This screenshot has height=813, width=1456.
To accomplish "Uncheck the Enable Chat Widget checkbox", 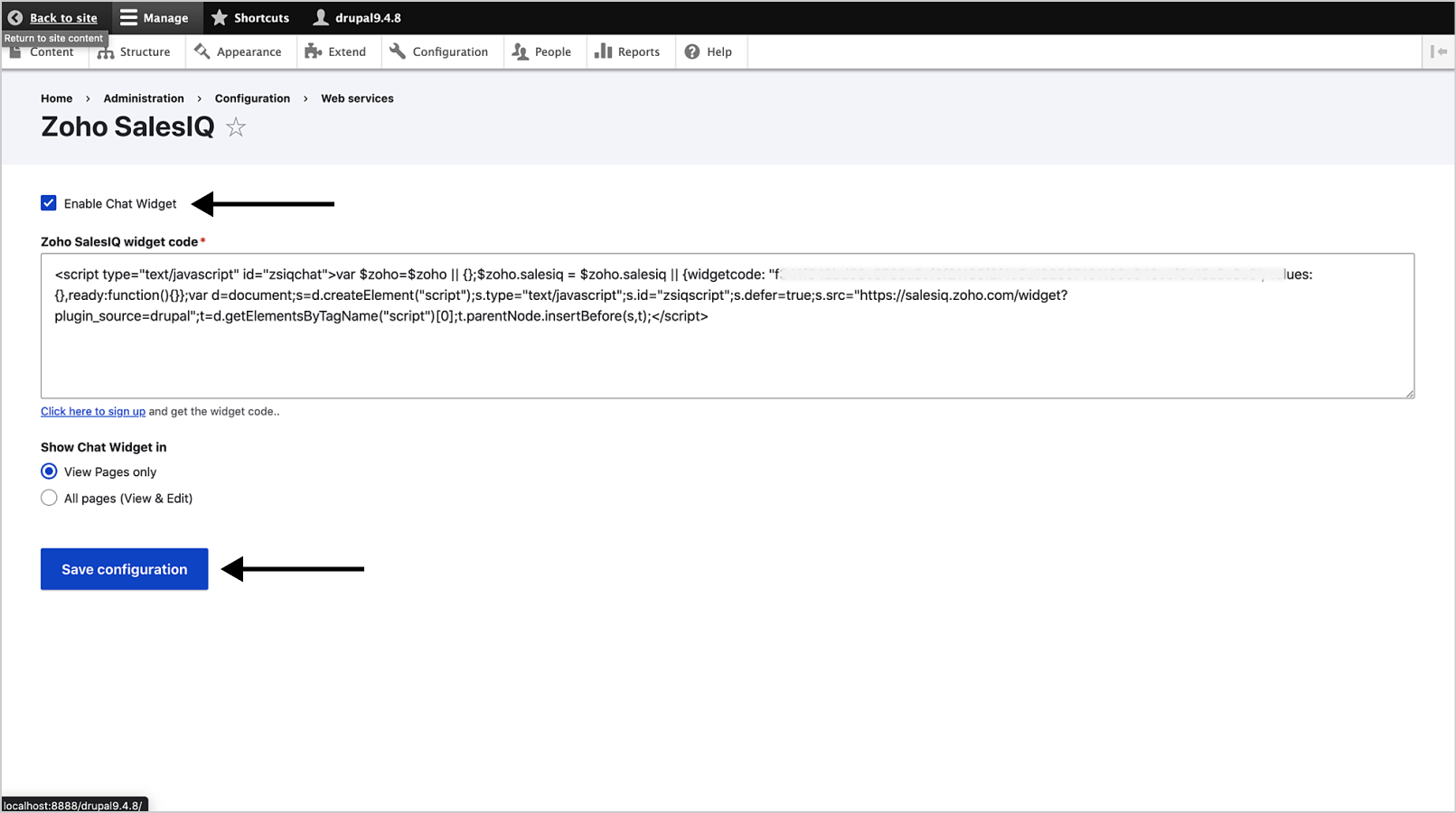I will (x=49, y=203).
